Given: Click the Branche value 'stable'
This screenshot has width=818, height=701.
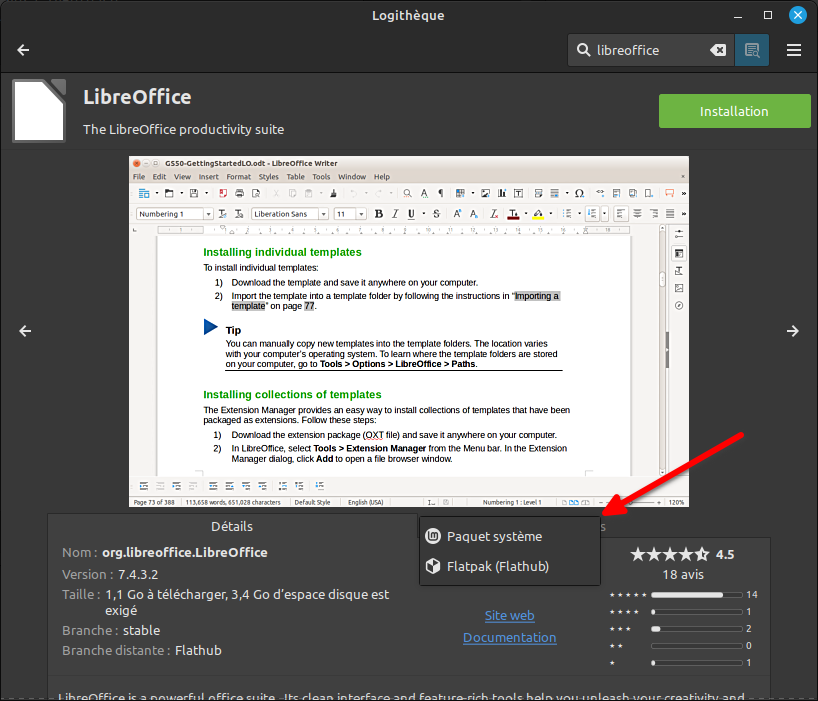Looking at the screenshot, I should pyautogui.click(x=141, y=630).
